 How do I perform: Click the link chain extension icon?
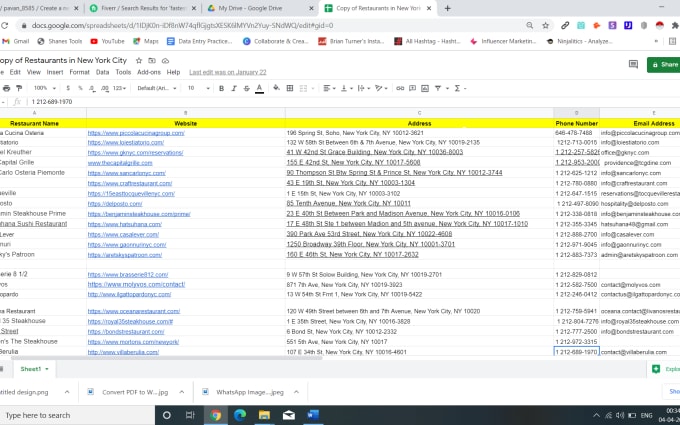565,26
